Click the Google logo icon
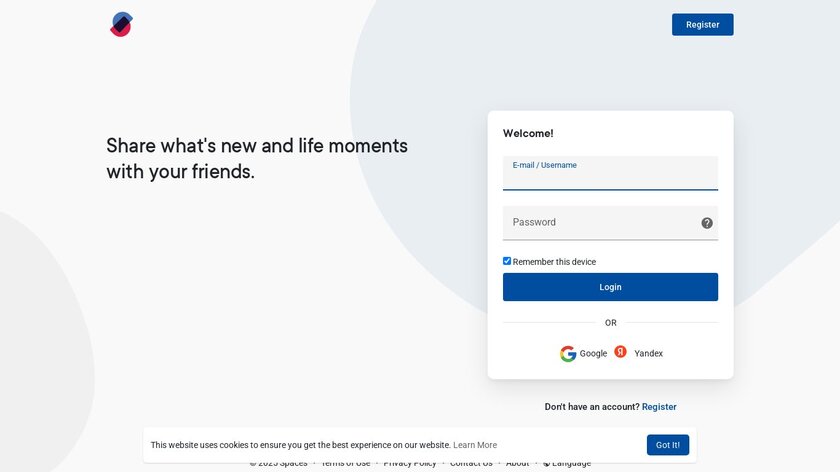Viewport: 840px width, 472px height. (x=568, y=353)
